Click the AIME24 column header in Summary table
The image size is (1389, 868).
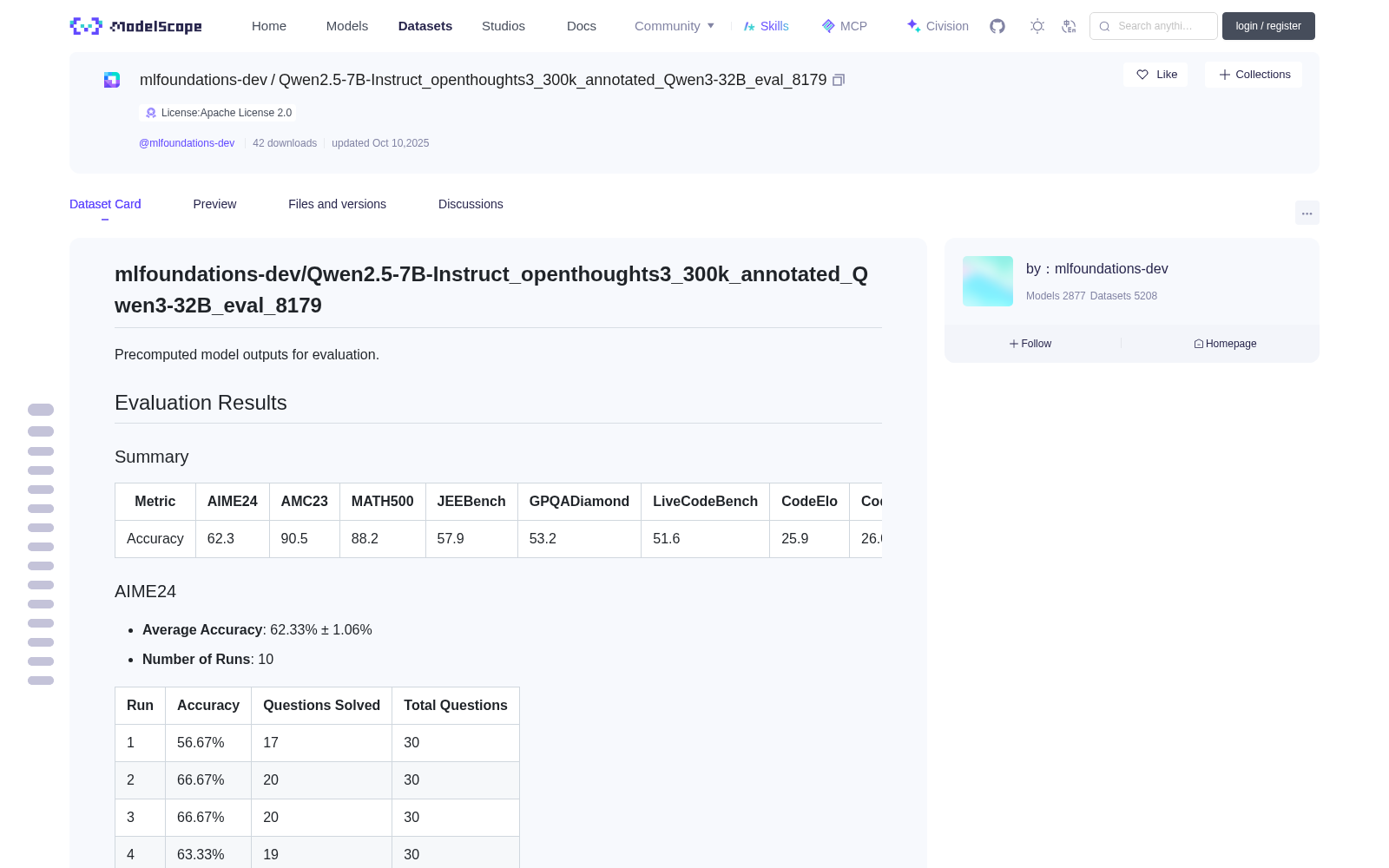[233, 502]
